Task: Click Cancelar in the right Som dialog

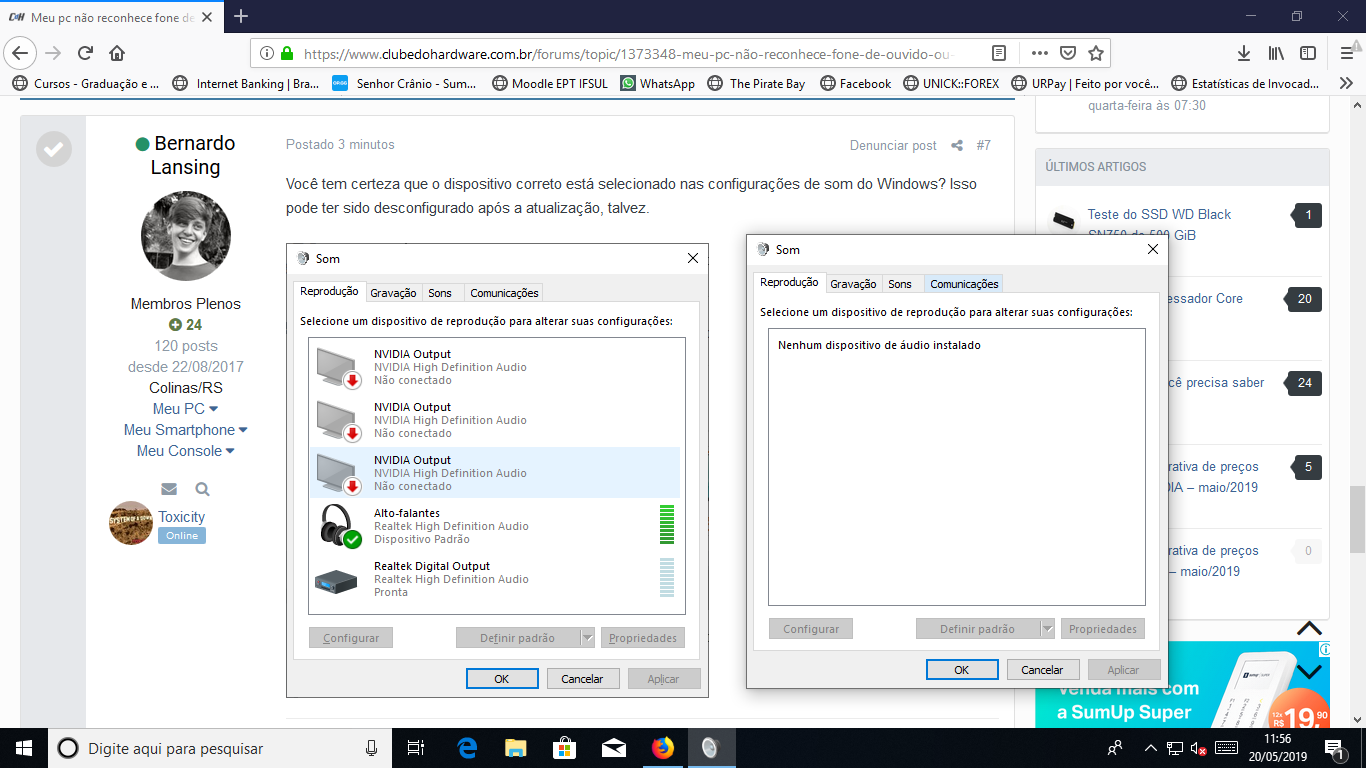Action: pos(1042,670)
